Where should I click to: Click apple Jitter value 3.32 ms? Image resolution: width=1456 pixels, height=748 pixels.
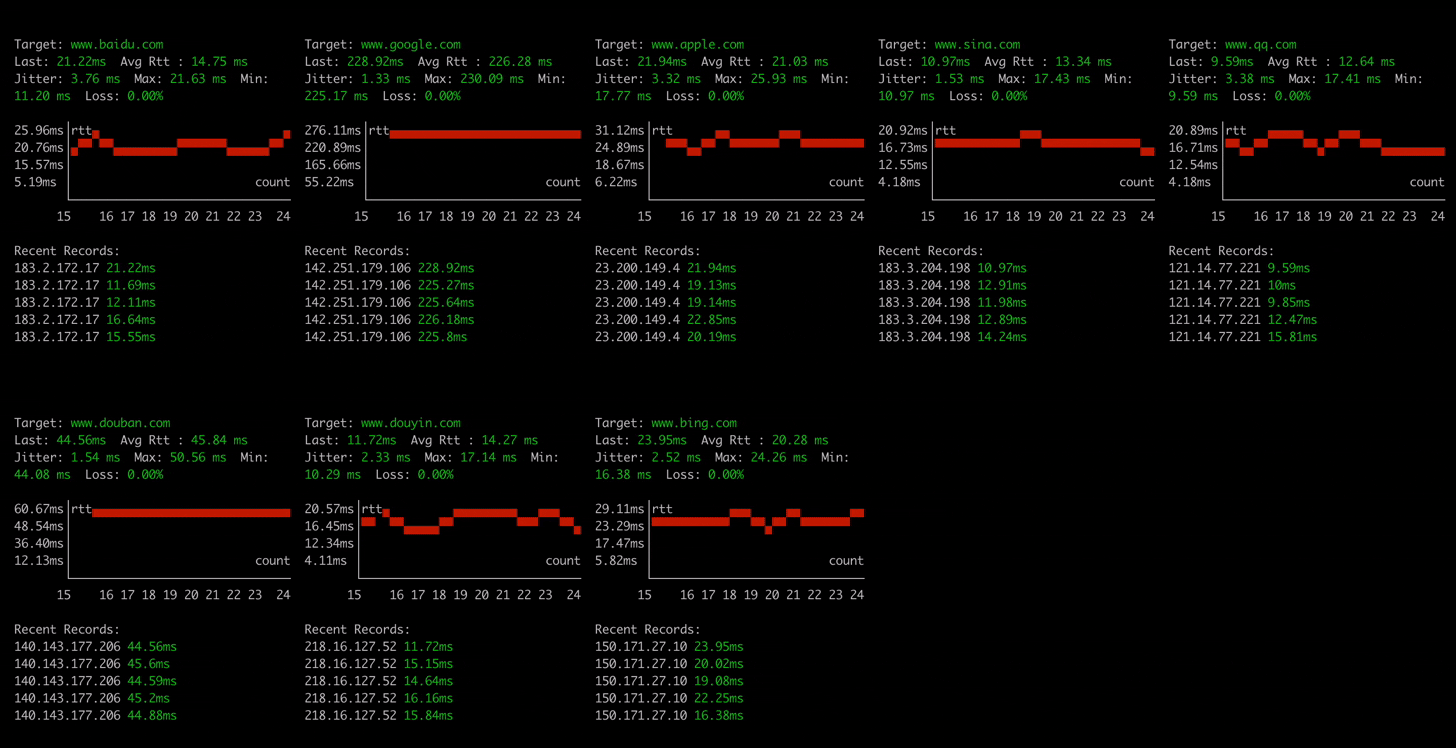tap(676, 79)
